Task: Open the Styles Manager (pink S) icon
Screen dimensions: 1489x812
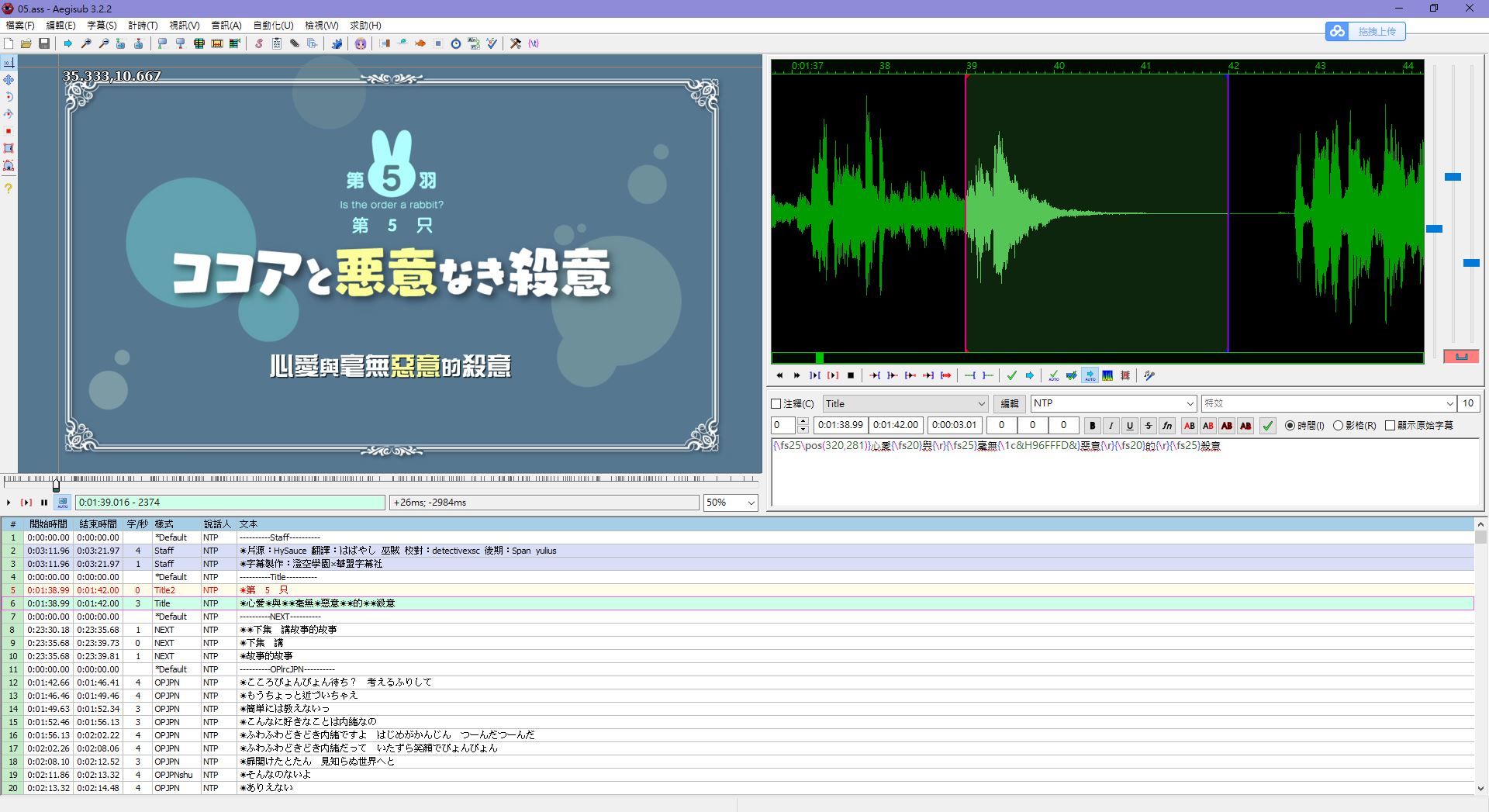Action: pyautogui.click(x=259, y=43)
